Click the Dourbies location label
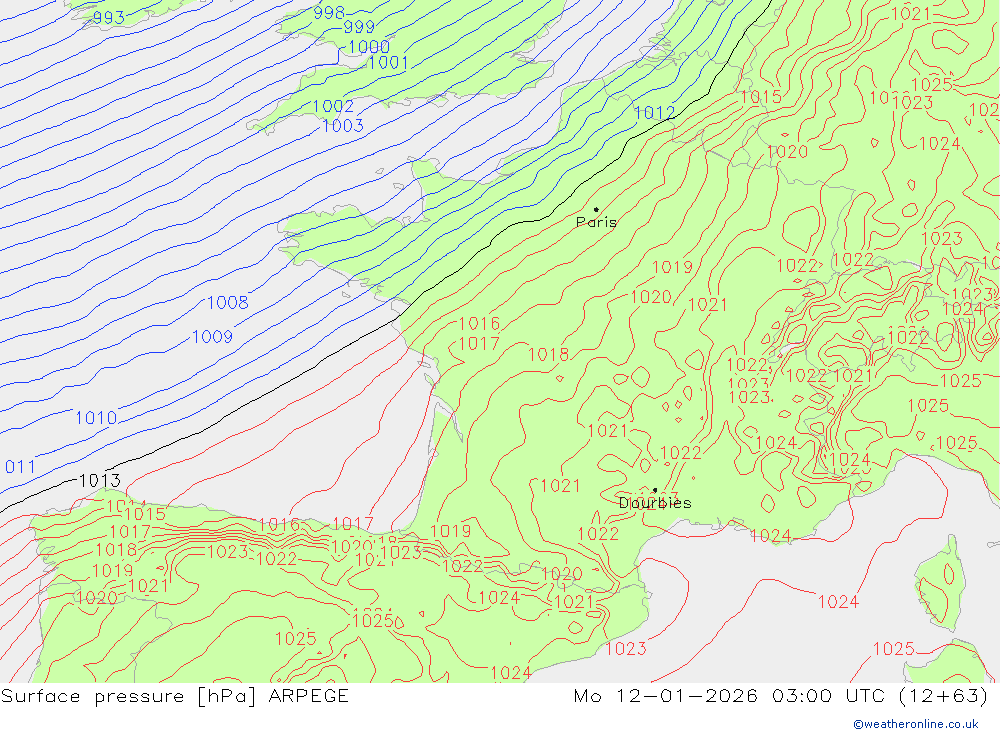 pyautogui.click(x=655, y=503)
